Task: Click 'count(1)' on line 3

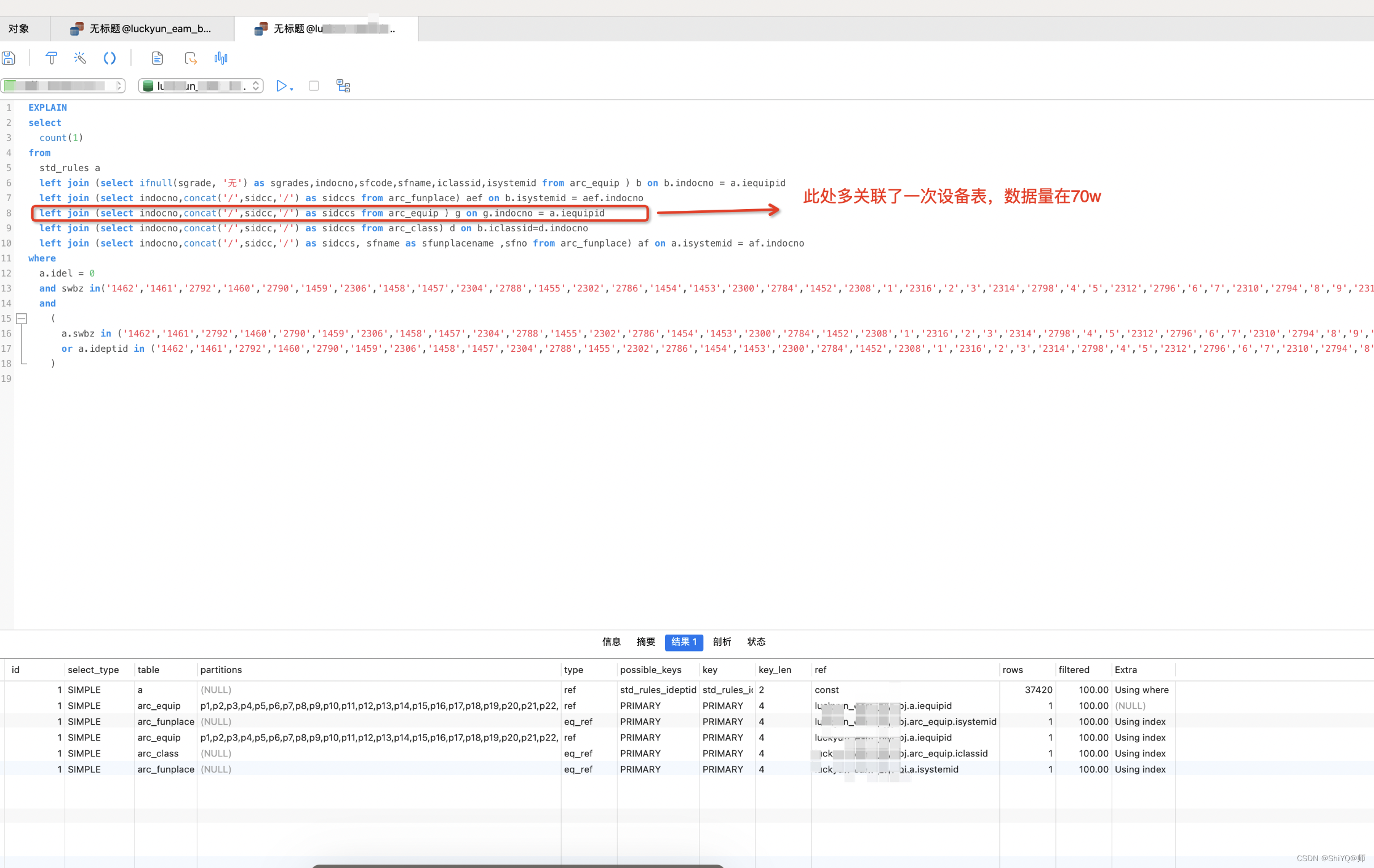Action: click(x=61, y=138)
